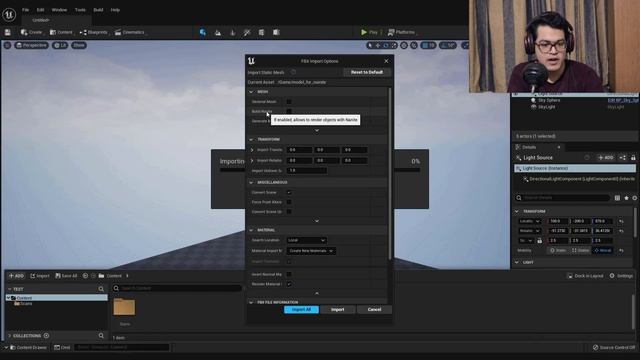The height and width of the screenshot is (360, 640).
Task: Open the viewport Show menu
Action: click(x=79, y=45)
